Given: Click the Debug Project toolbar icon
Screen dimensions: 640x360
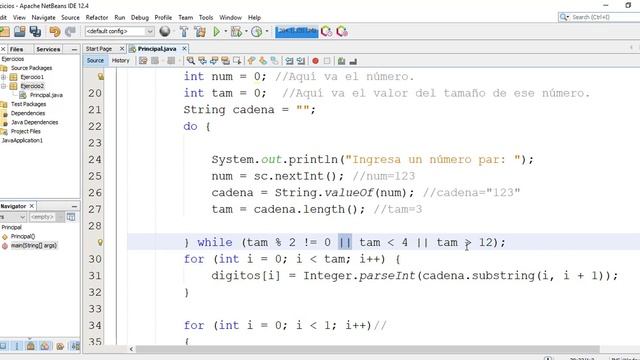Looking at the screenshot, I should [x=236, y=31].
